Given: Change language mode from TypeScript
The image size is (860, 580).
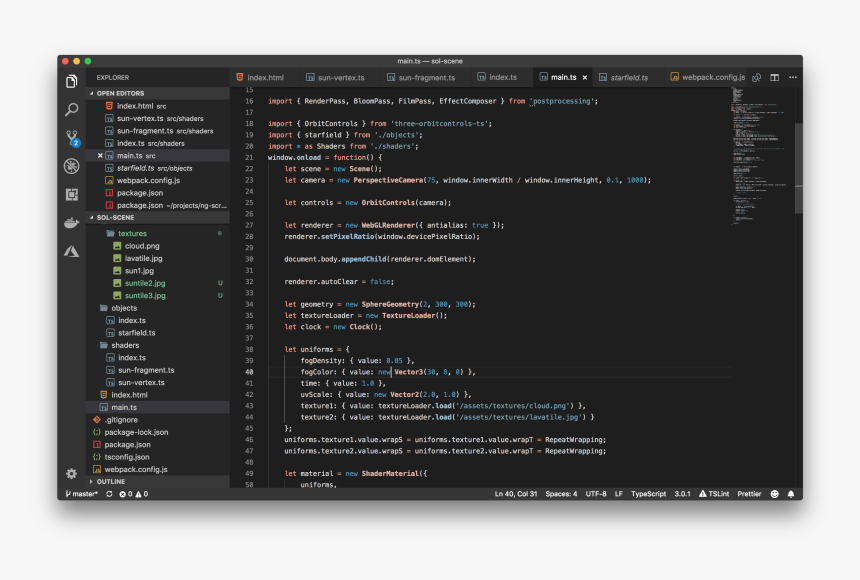Looking at the screenshot, I should click(648, 494).
